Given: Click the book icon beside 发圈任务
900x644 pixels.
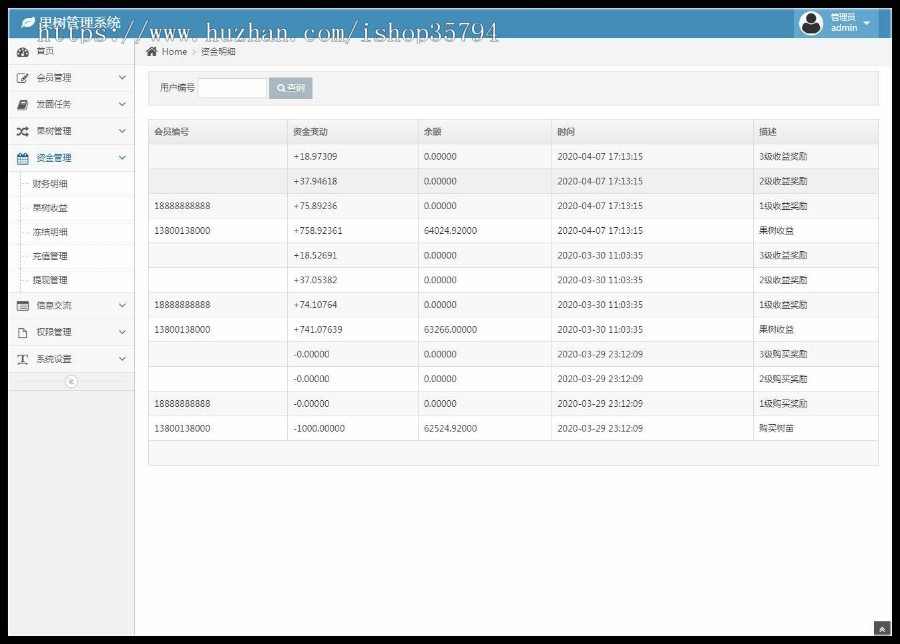Looking at the screenshot, I should (x=24, y=104).
